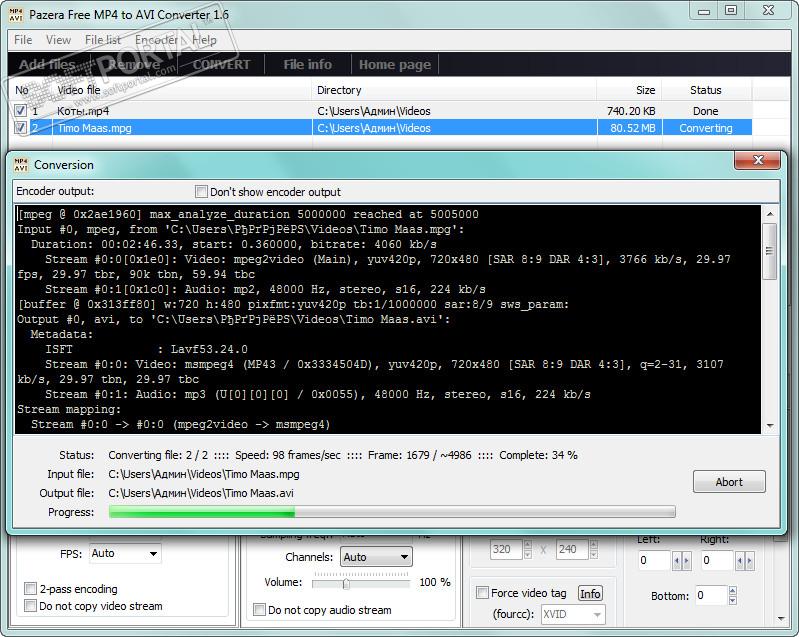The width and height of the screenshot is (799, 637).
Task: Uncheck the Коты.mp4 file checkbox
Action: (20, 111)
